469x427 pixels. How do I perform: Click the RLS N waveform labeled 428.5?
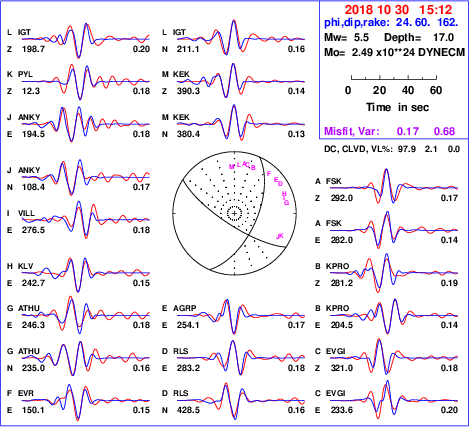point(241,400)
